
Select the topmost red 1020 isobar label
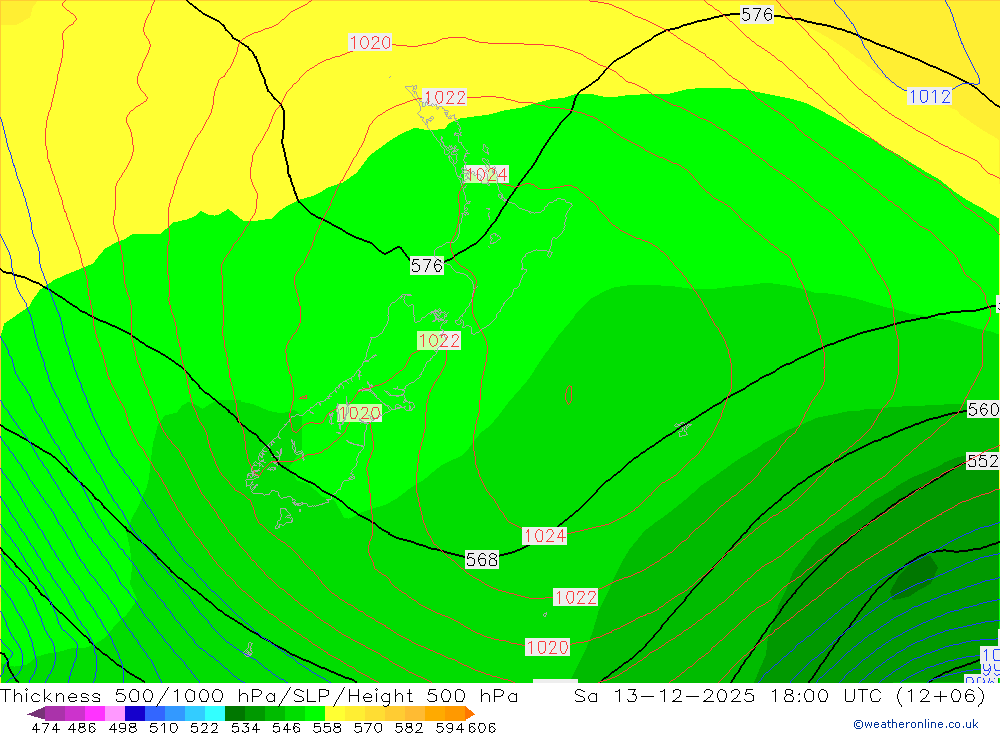pos(371,43)
